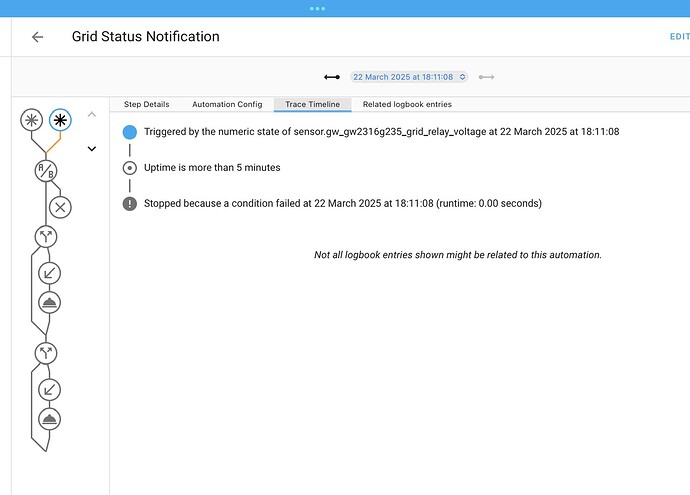
Task: Click the blue trigger timeline marker
Action: pyautogui.click(x=129, y=132)
